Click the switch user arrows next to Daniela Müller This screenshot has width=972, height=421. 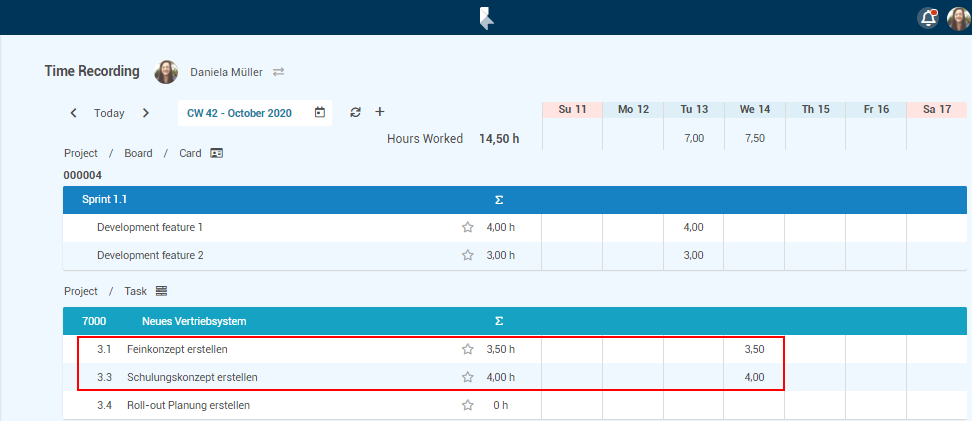[279, 72]
